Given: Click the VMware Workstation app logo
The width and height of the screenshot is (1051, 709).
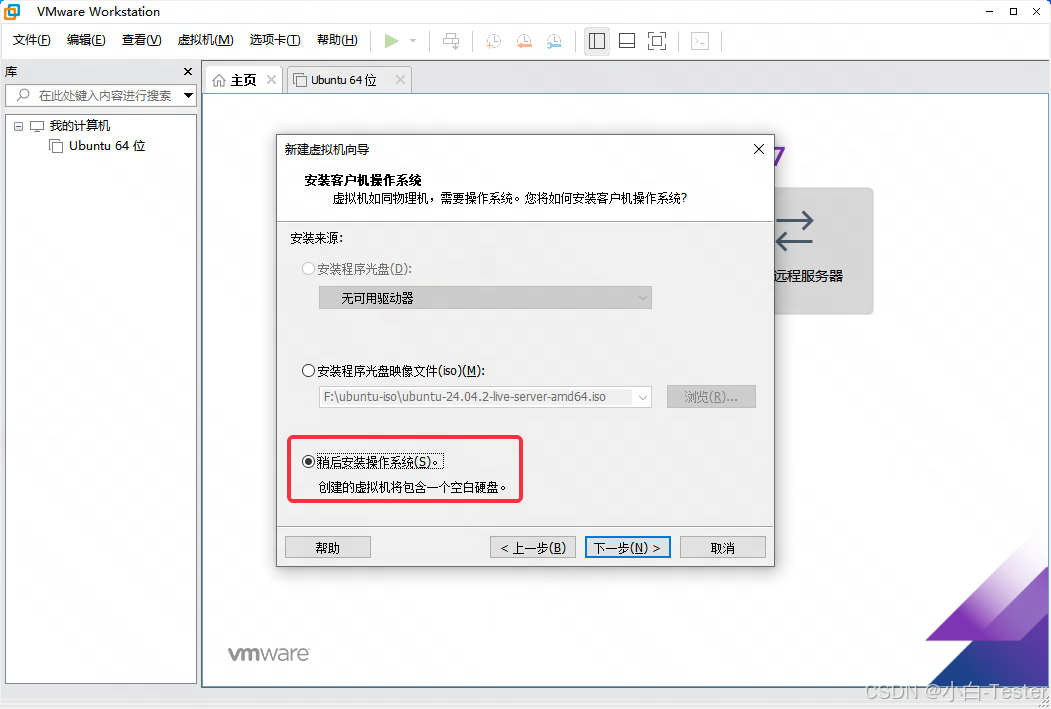Looking at the screenshot, I should pos(12,11).
